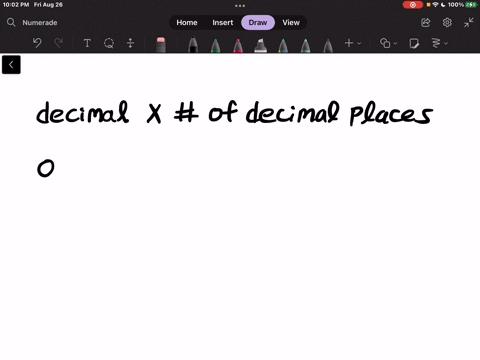
Task: Choose the Lasso select tool
Action: click(x=109, y=43)
